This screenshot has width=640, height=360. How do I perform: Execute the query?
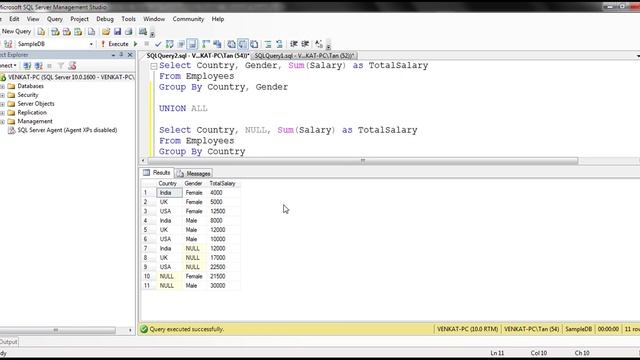[115, 44]
